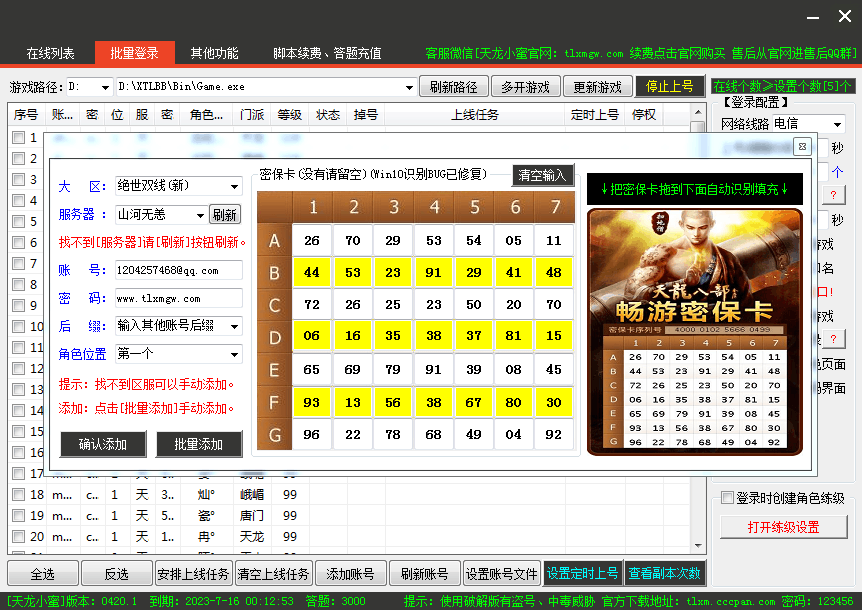Screen dimensions: 862x610
Task: Click the 更新游戏 button
Action: (598, 87)
